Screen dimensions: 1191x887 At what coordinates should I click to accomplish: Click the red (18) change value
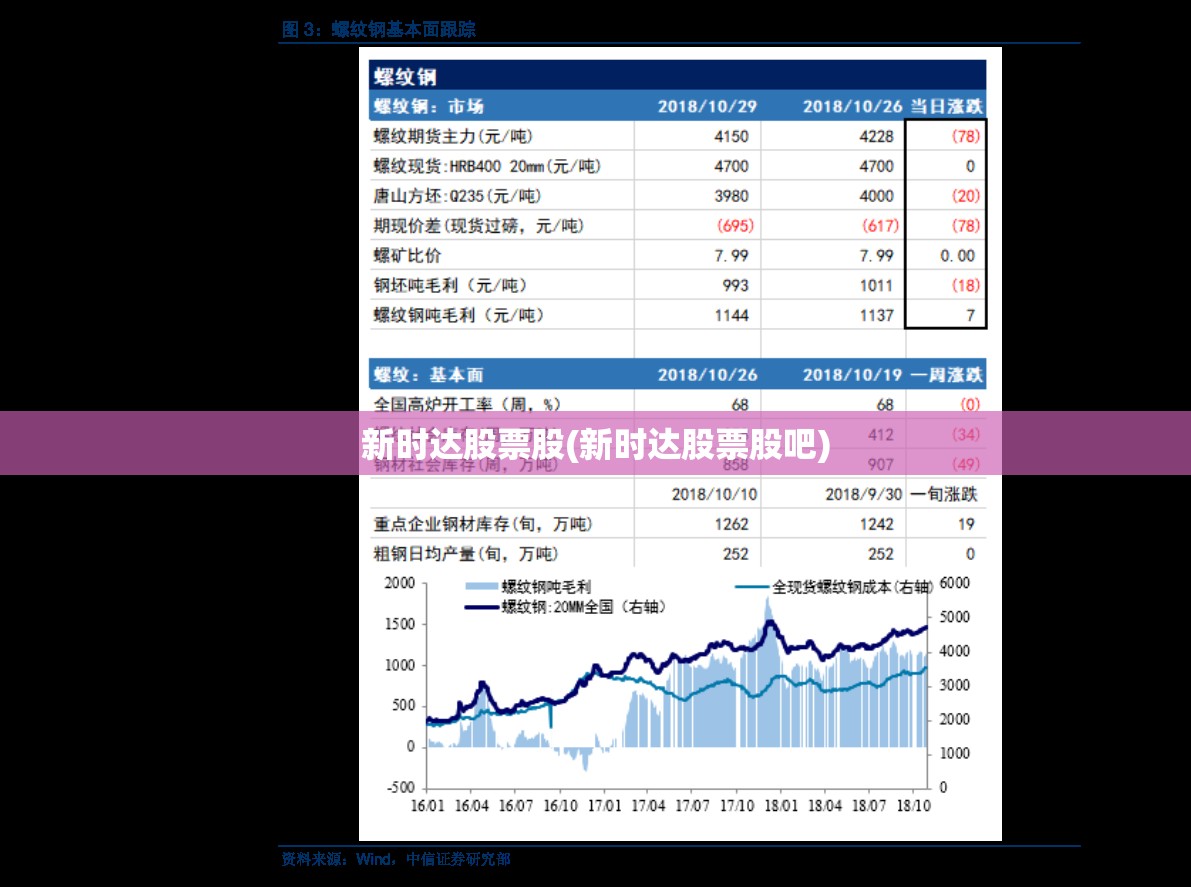965,286
